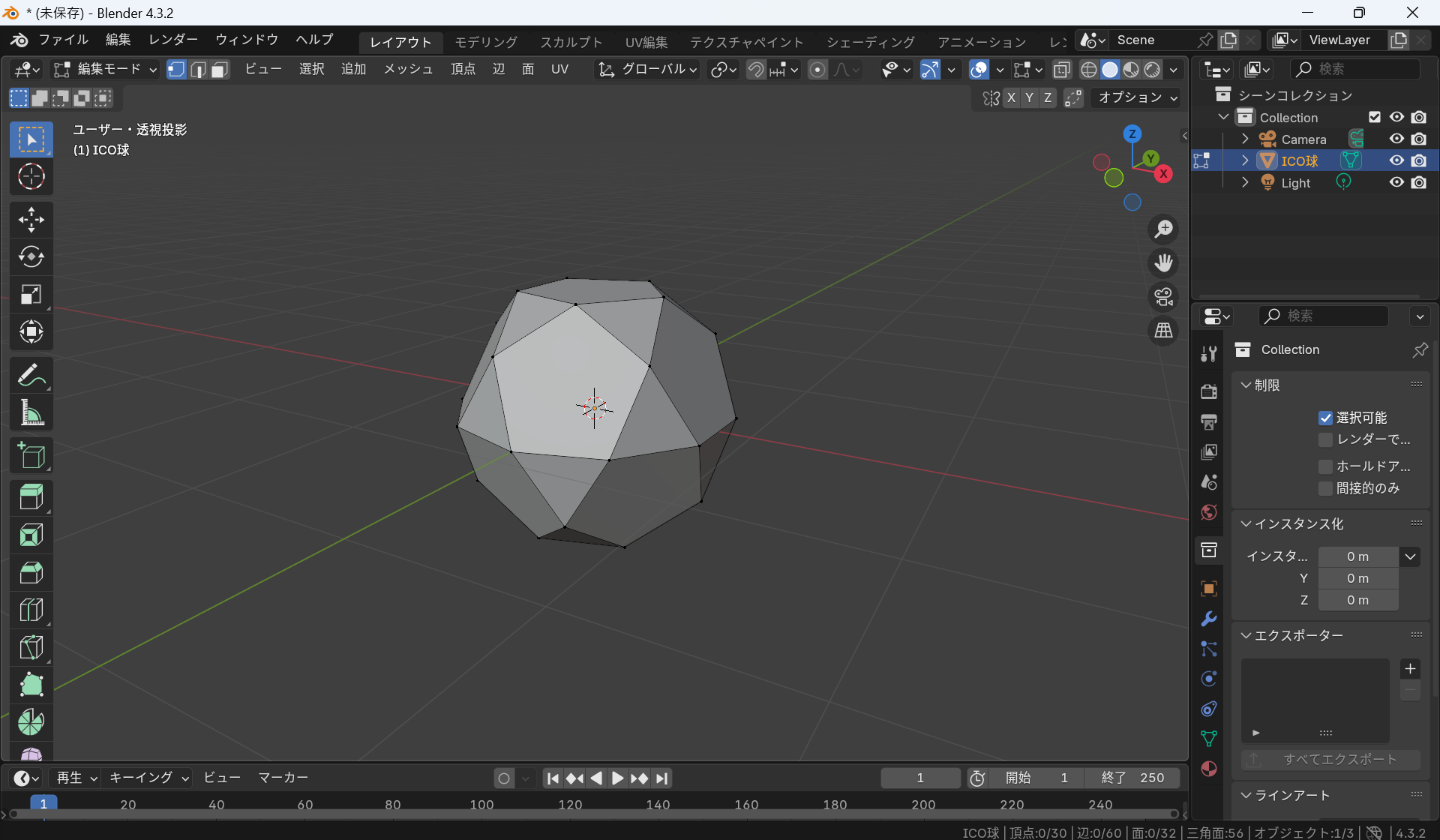Choose the Extrude Region tool
1440x840 pixels.
coord(31,497)
